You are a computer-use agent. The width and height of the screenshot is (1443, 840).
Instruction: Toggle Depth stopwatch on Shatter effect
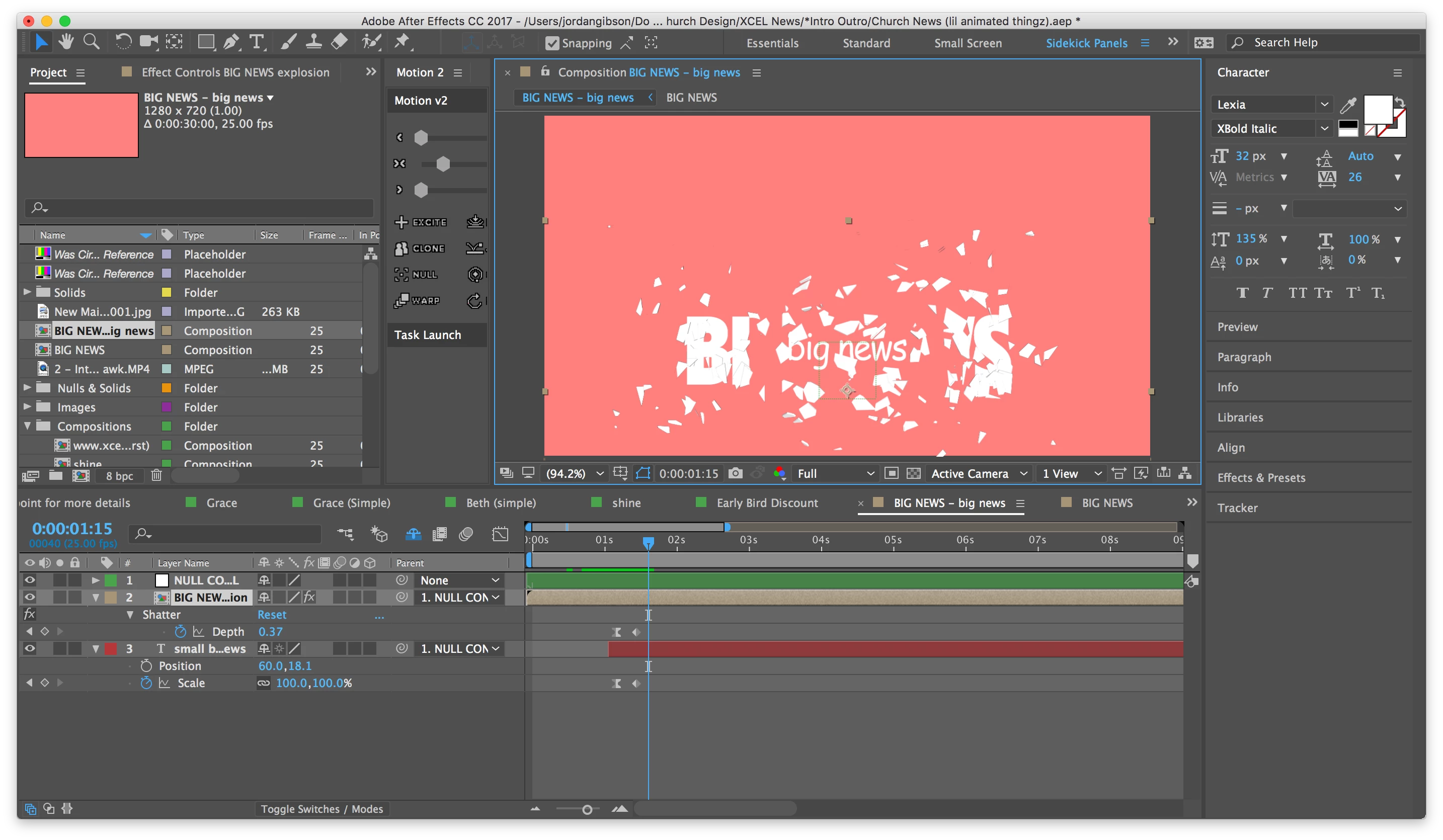pos(180,632)
